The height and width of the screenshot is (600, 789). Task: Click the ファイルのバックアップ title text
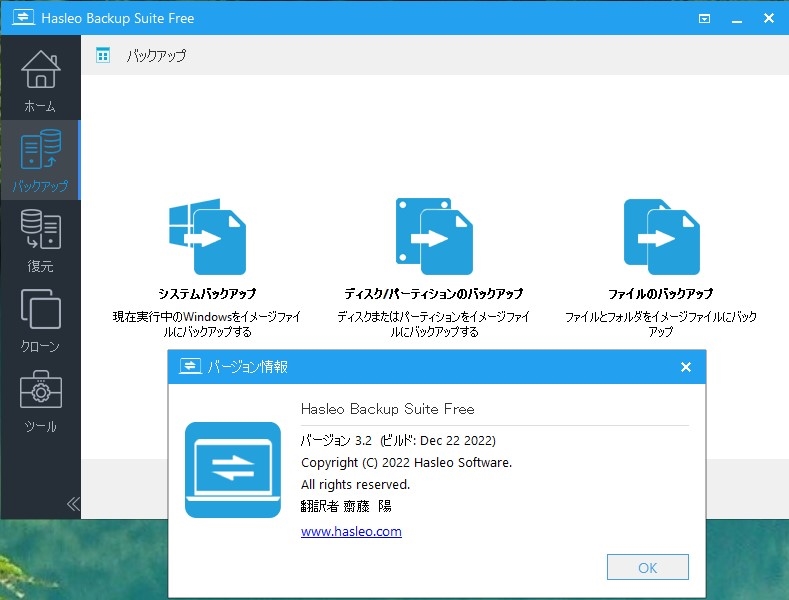(661, 293)
